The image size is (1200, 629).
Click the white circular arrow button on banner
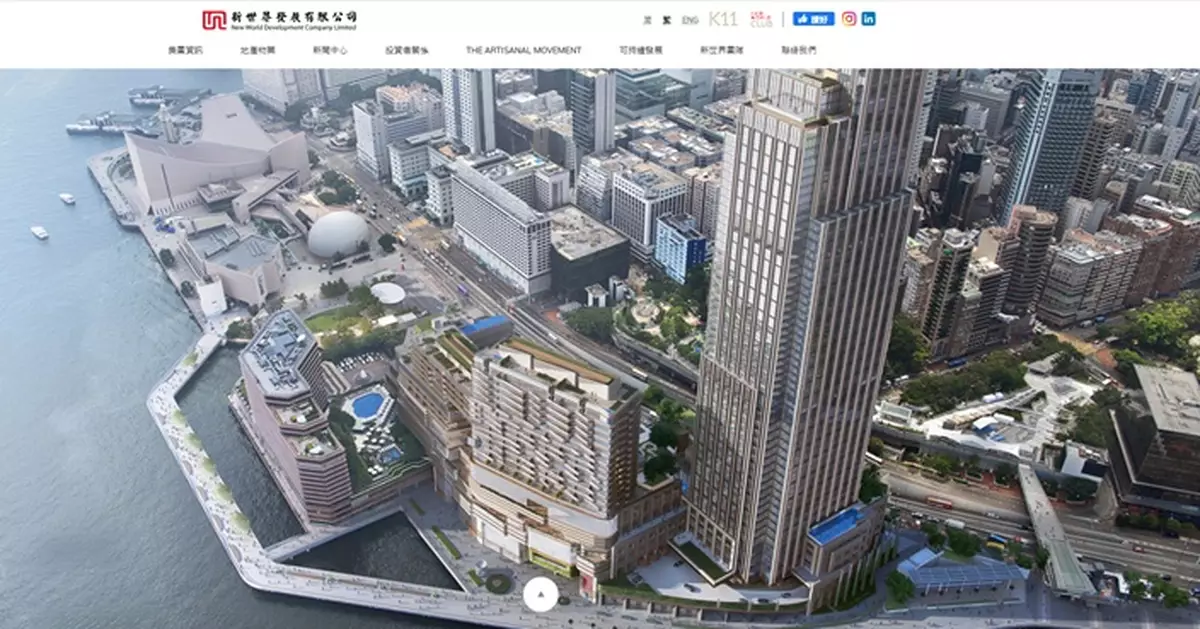coord(541,595)
